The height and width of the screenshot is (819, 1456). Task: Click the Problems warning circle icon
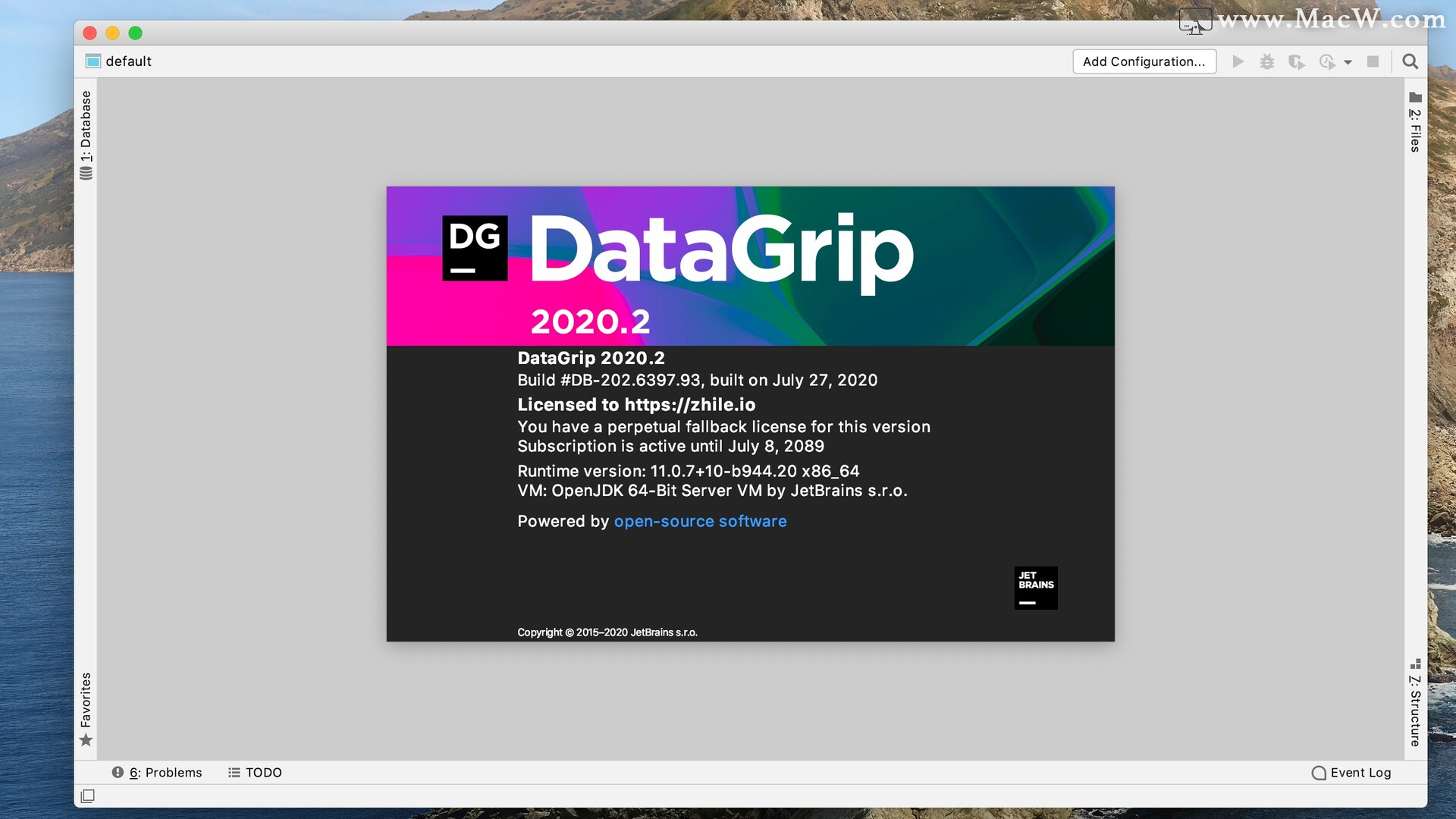pyautogui.click(x=118, y=772)
